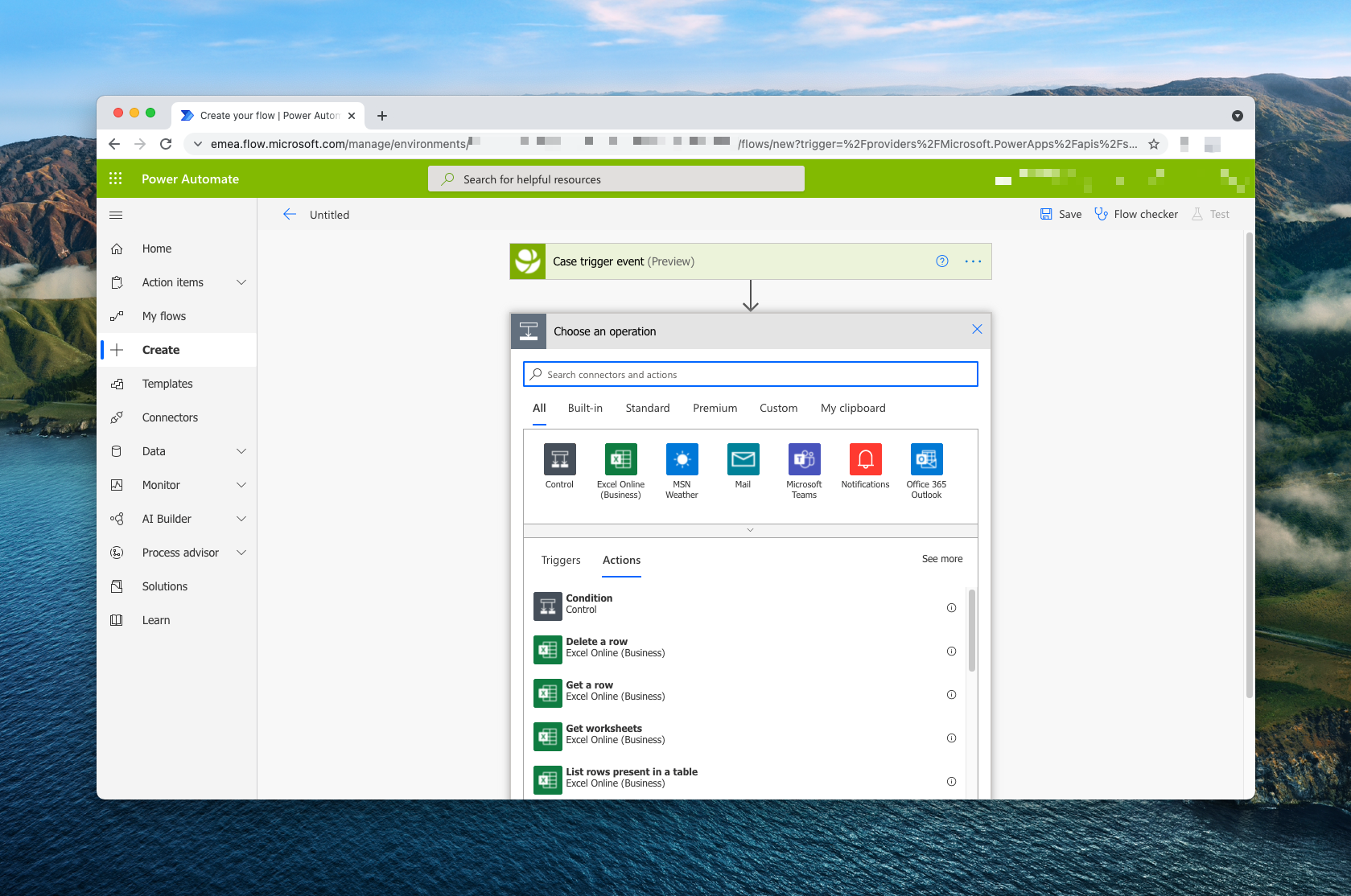The image size is (1351, 896).
Task: Click the actions list scrollbar
Action: pos(971,631)
